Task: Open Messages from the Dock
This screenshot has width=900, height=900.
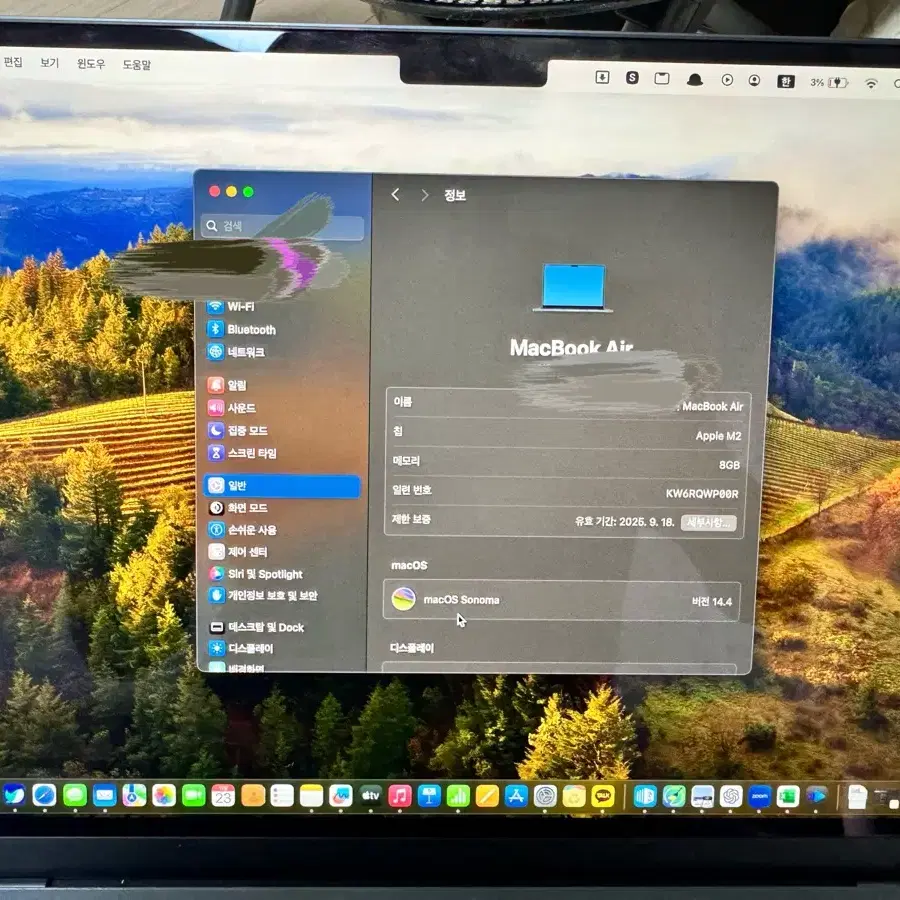Action: pos(75,795)
